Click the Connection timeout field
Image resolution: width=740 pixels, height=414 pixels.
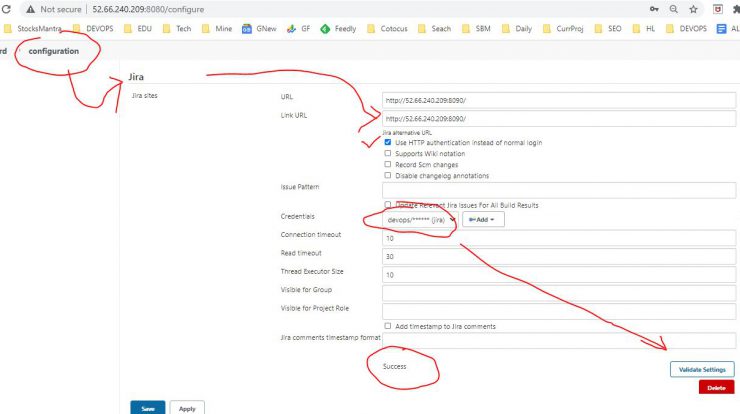(559, 238)
